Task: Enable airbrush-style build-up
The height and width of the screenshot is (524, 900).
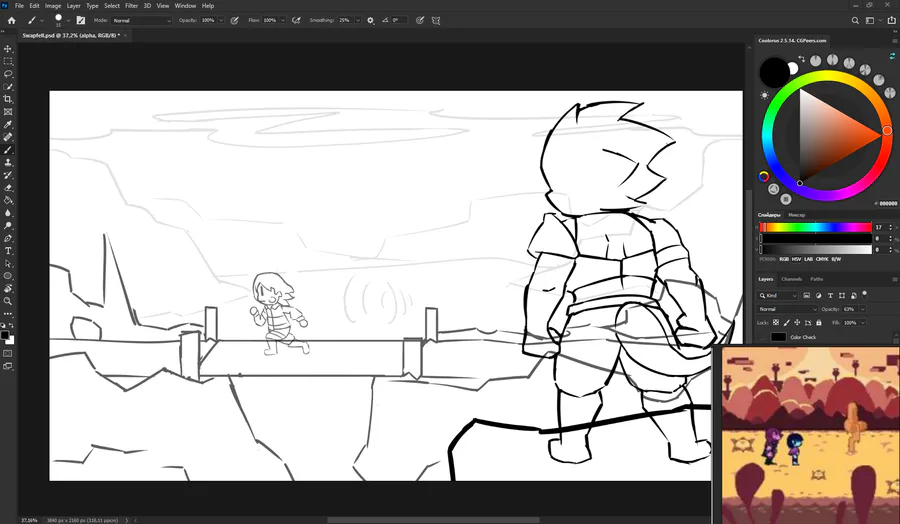Action: [x=296, y=20]
